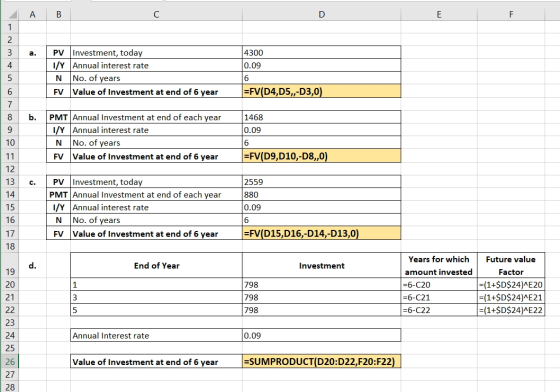Click the 798 investment in row 21

321,297
